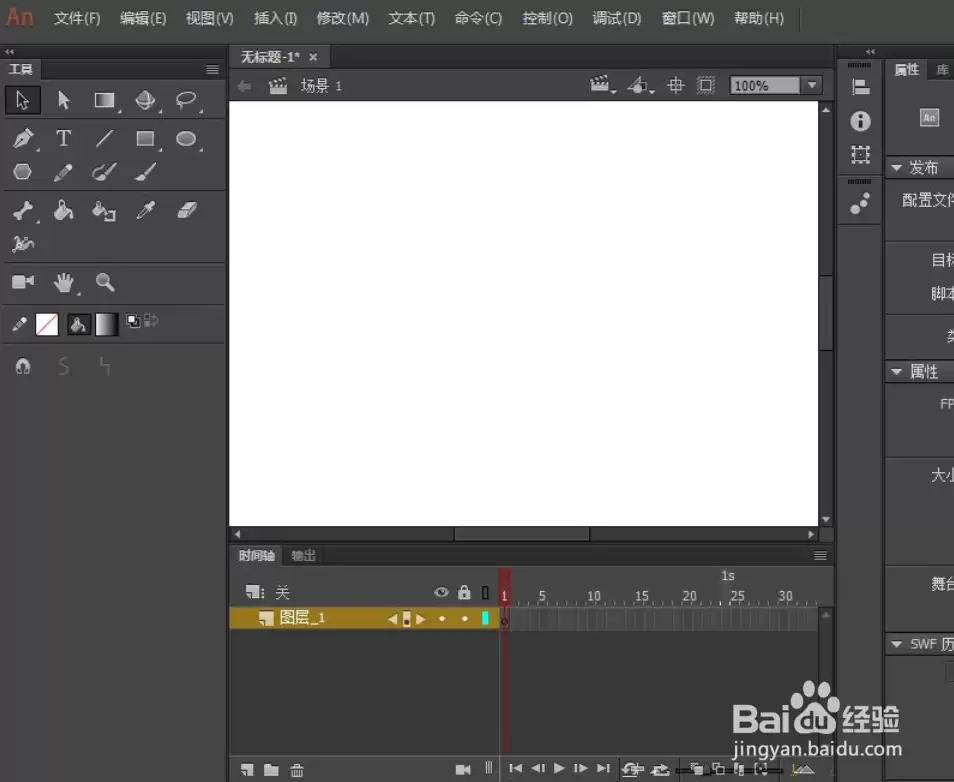Open the Info panel icon
954x782 pixels.
click(x=860, y=121)
